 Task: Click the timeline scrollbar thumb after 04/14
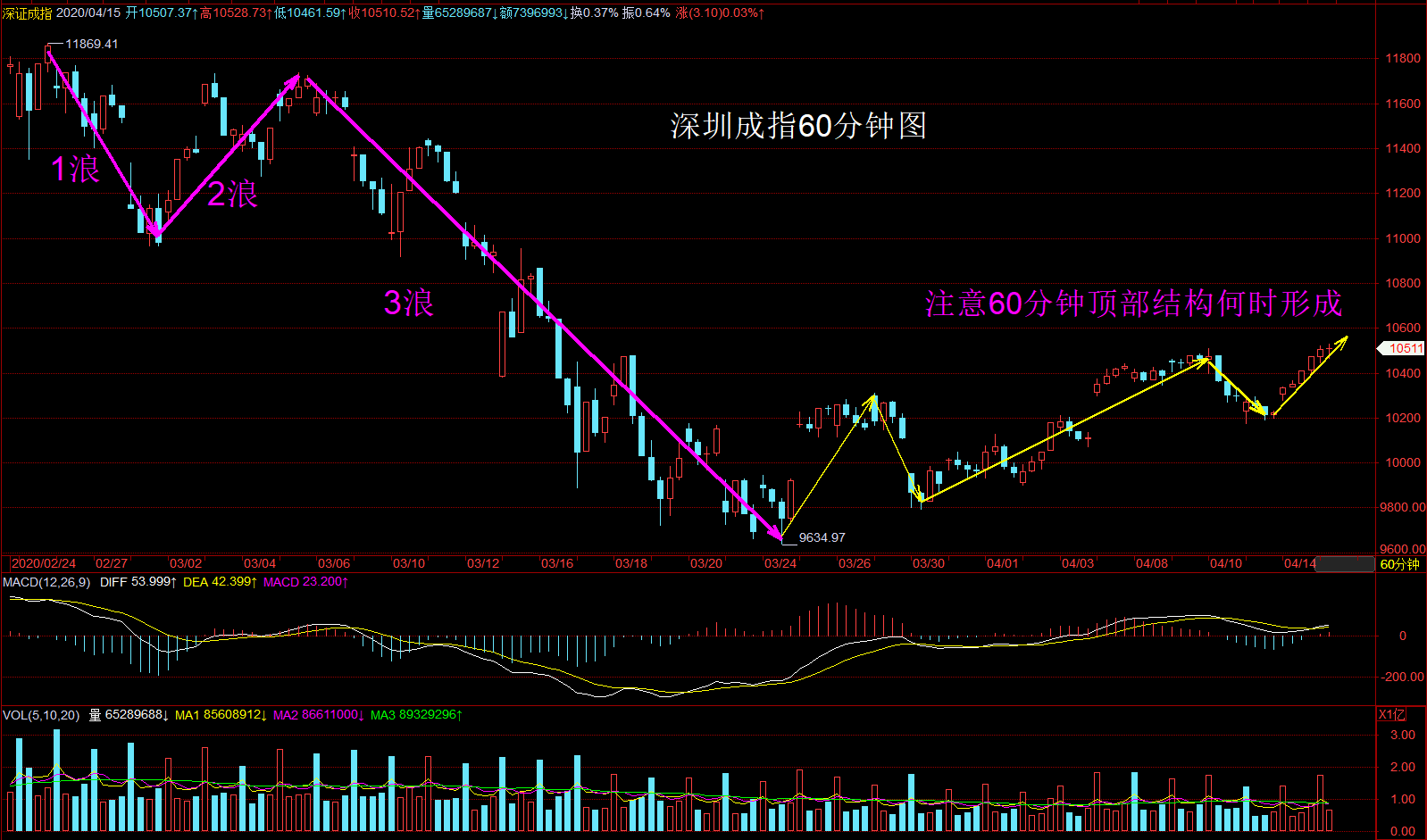click(1345, 564)
